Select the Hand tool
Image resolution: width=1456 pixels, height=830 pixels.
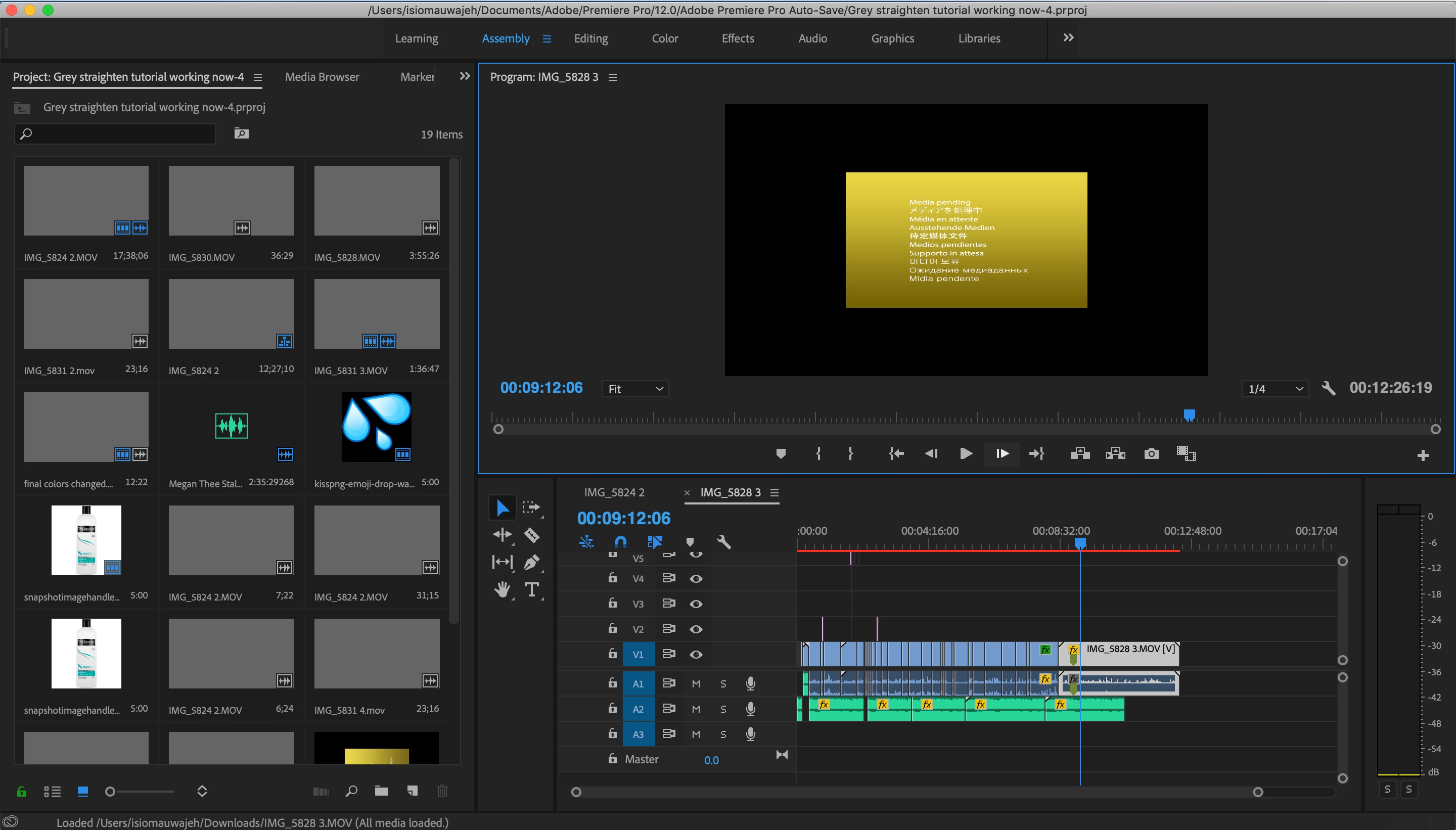(502, 589)
